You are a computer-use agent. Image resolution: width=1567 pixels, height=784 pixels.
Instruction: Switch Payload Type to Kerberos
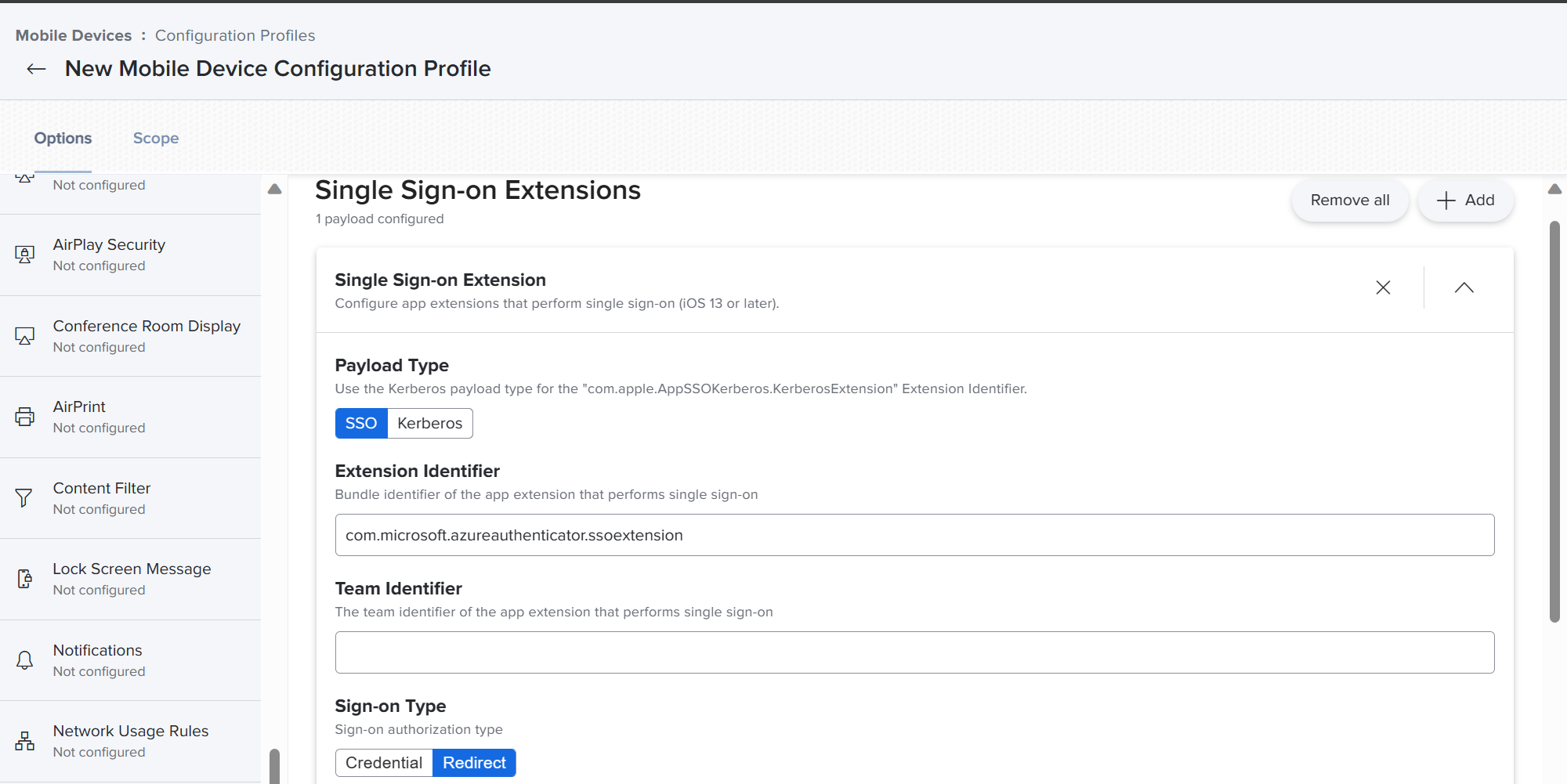(429, 423)
